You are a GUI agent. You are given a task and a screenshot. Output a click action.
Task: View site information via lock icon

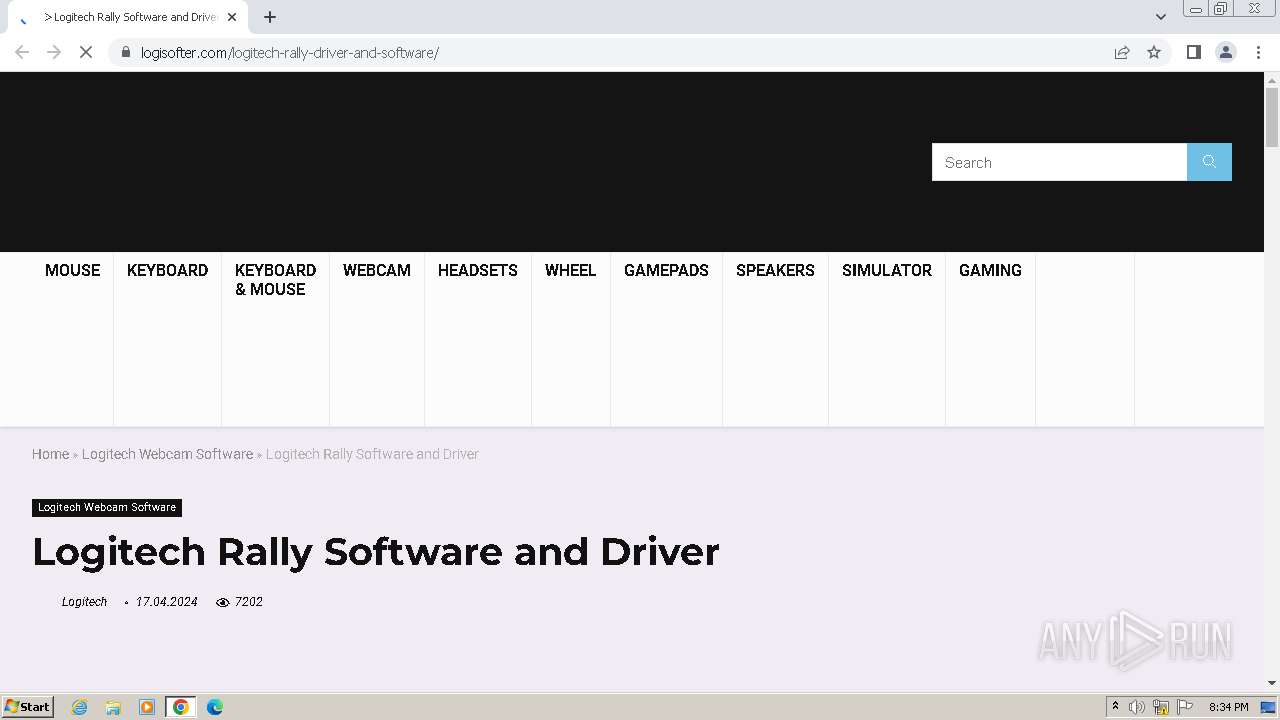[125, 52]
